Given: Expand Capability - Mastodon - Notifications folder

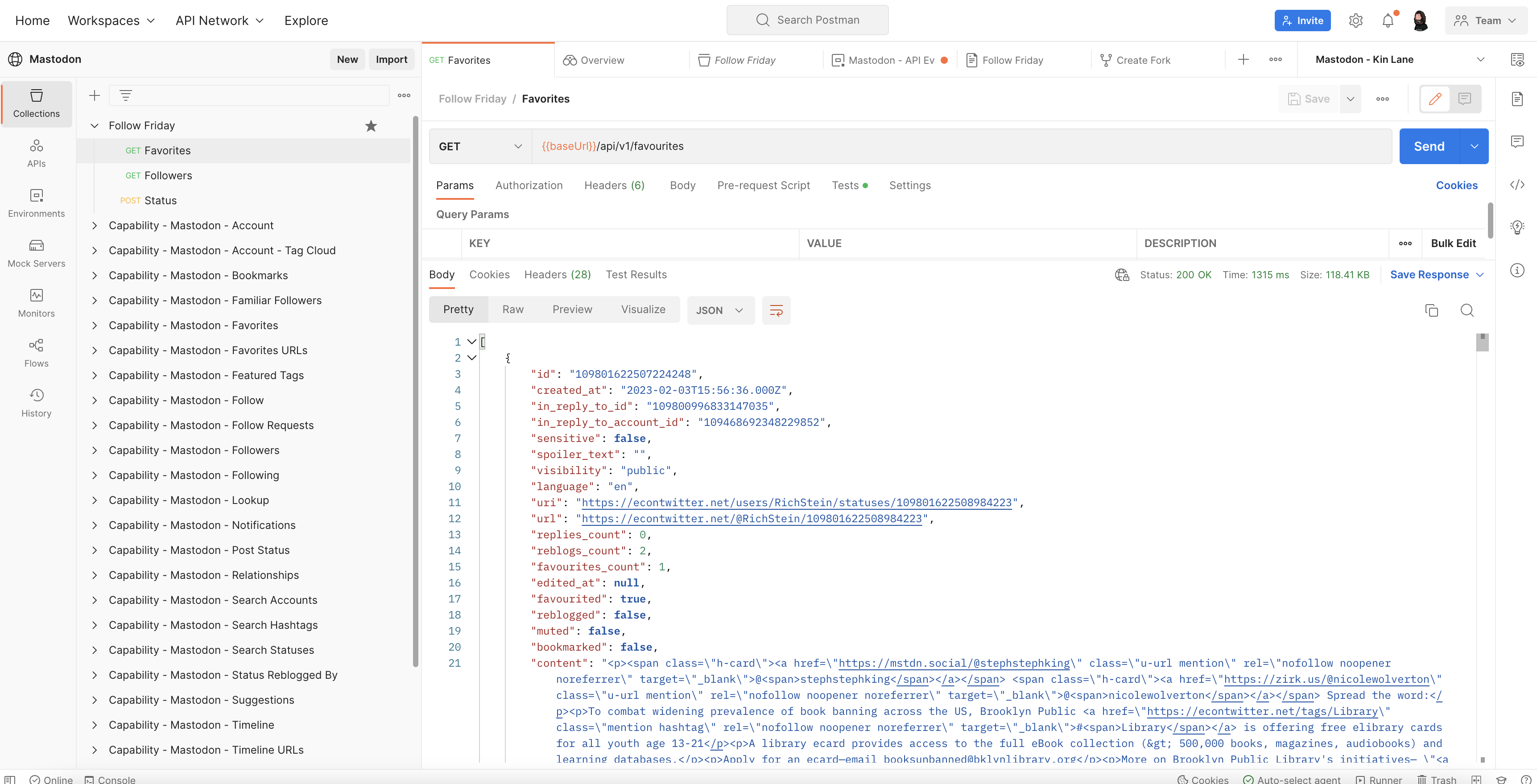Looking at the screenshot, I should coord(94,526).
